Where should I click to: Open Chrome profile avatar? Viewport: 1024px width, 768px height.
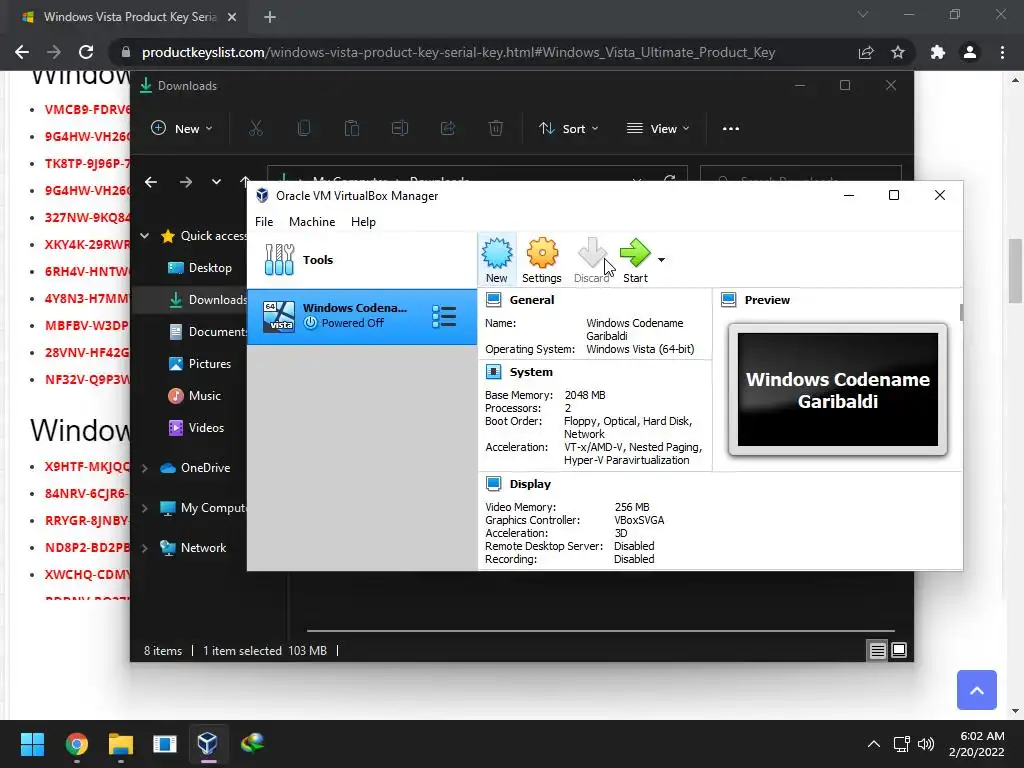click(x=970, y=52)
